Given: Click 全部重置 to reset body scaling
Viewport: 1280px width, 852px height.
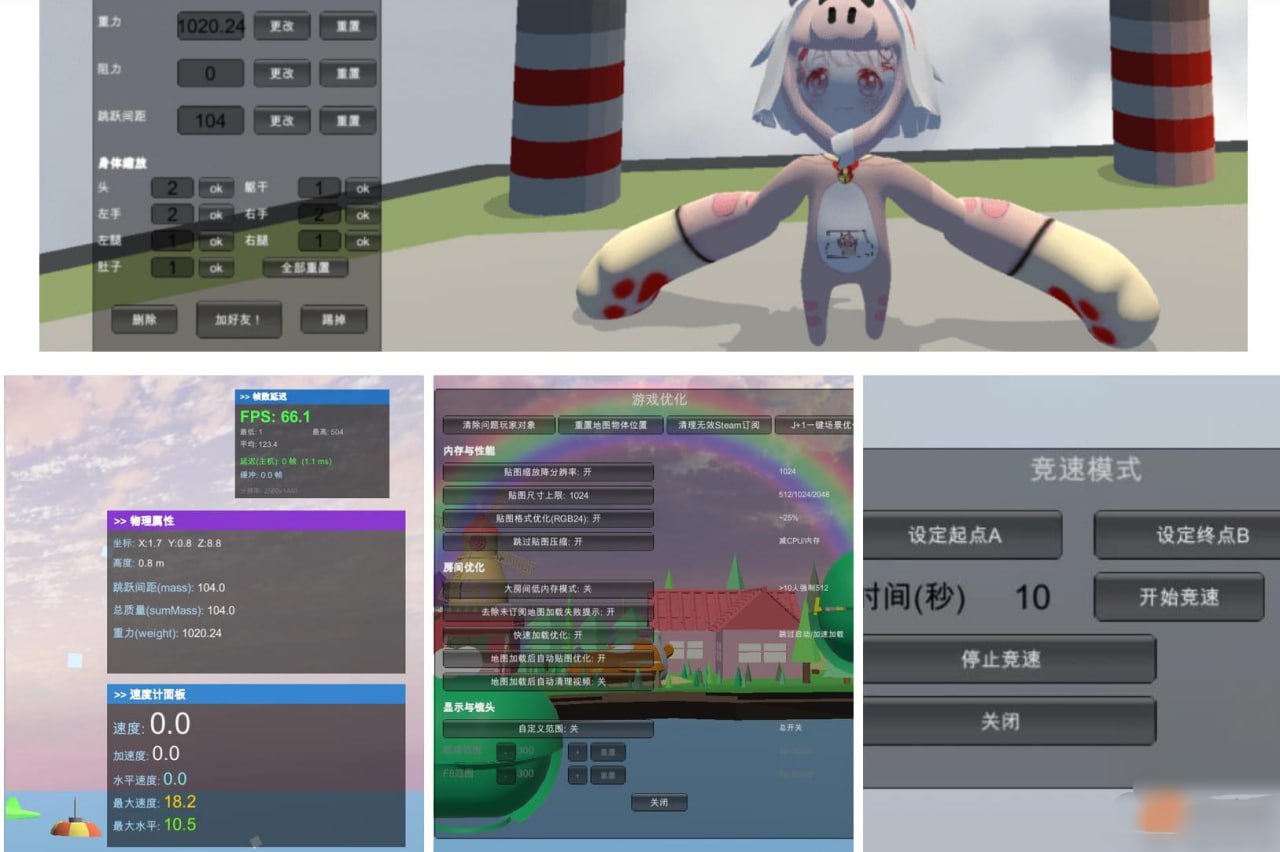Looking at the screenshot, I should pos(305,268).
